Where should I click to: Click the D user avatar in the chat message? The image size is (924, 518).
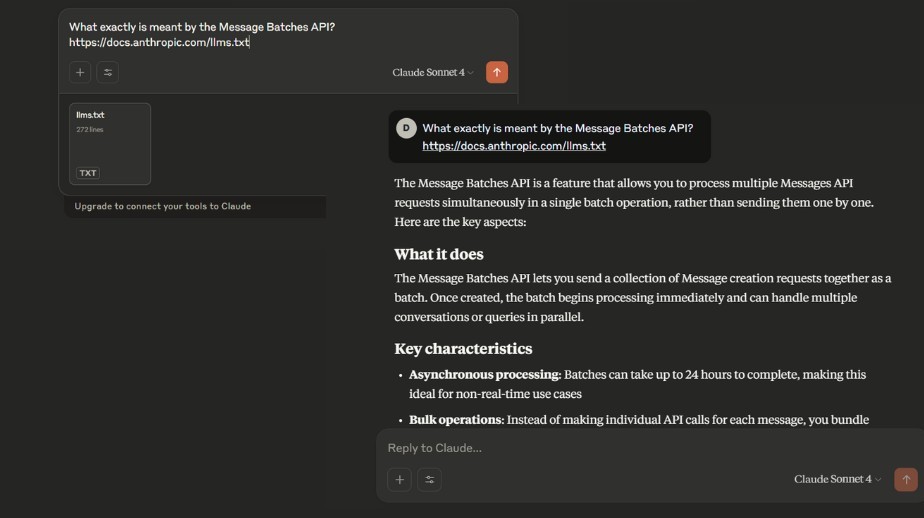click(406, 128)
